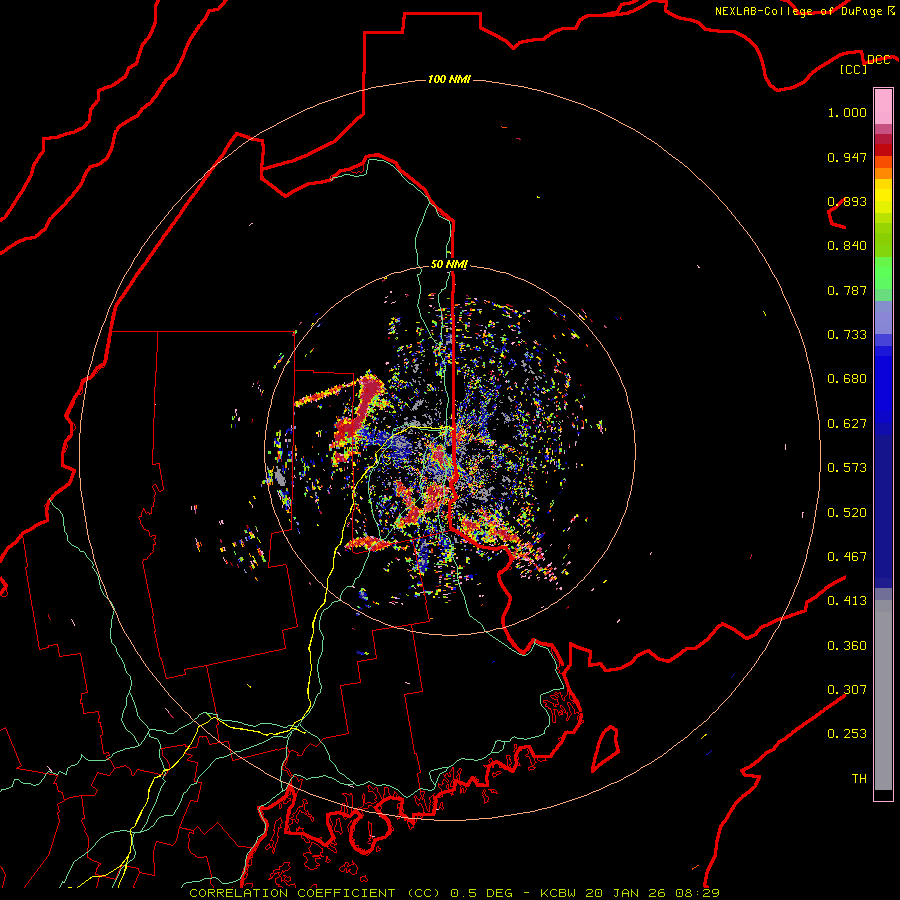The image size is (900, 900).
Task: Select the 0.360 legend label
Action: (x=847, y=646)
